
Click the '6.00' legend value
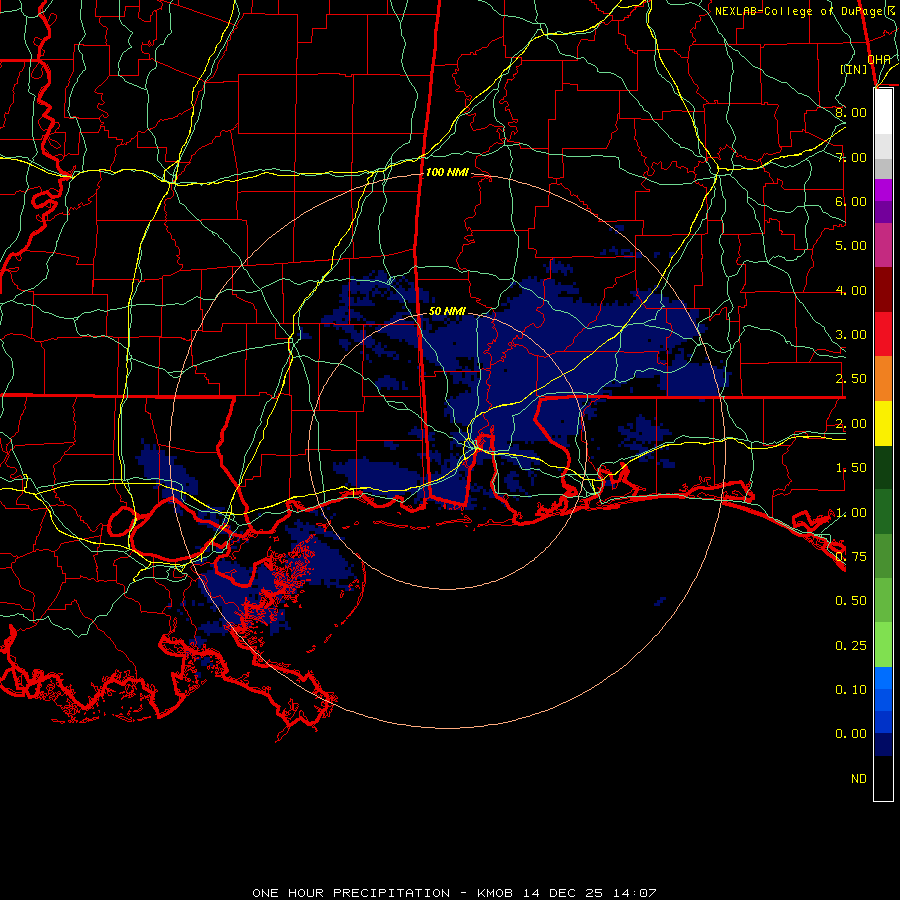coord(851,201)
